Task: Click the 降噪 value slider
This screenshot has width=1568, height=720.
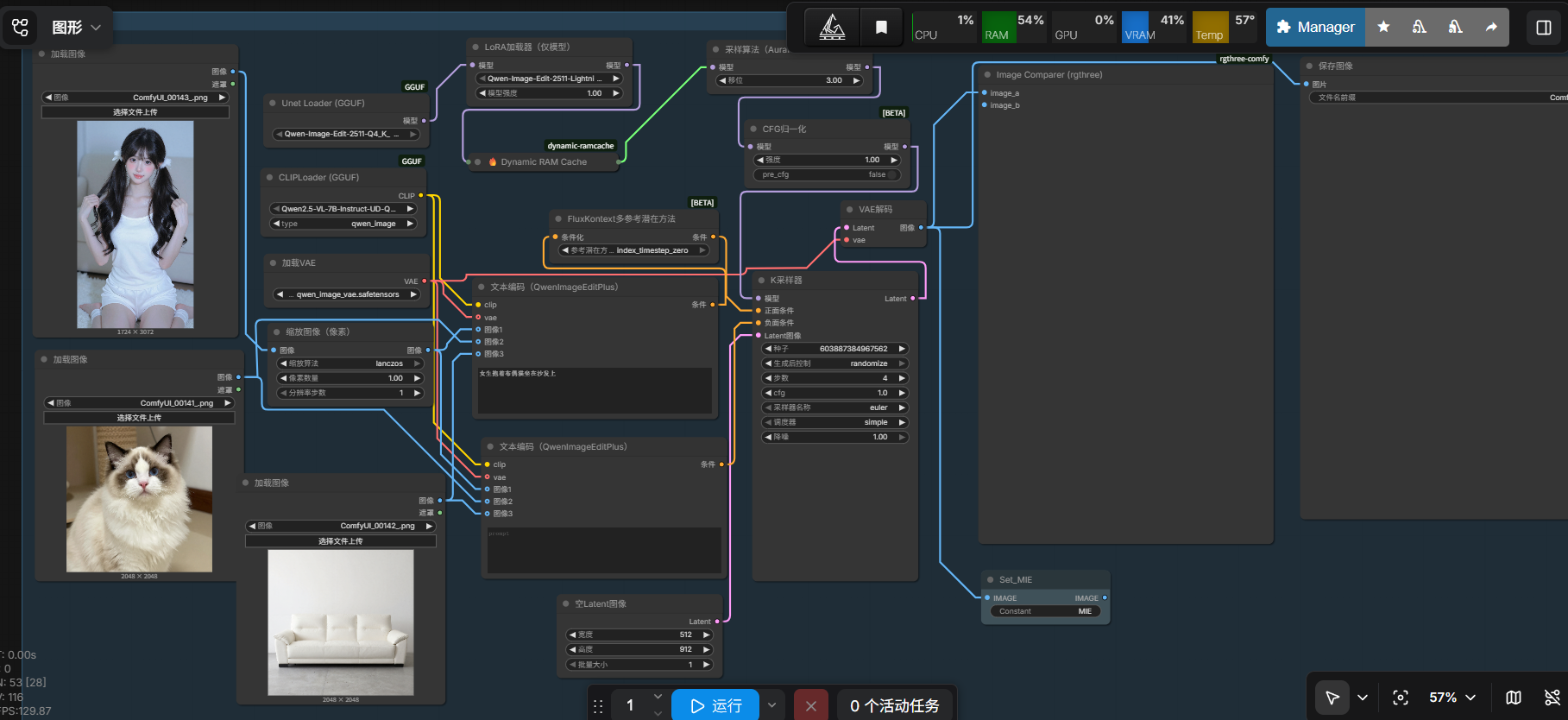Action: tap(835, 437)
